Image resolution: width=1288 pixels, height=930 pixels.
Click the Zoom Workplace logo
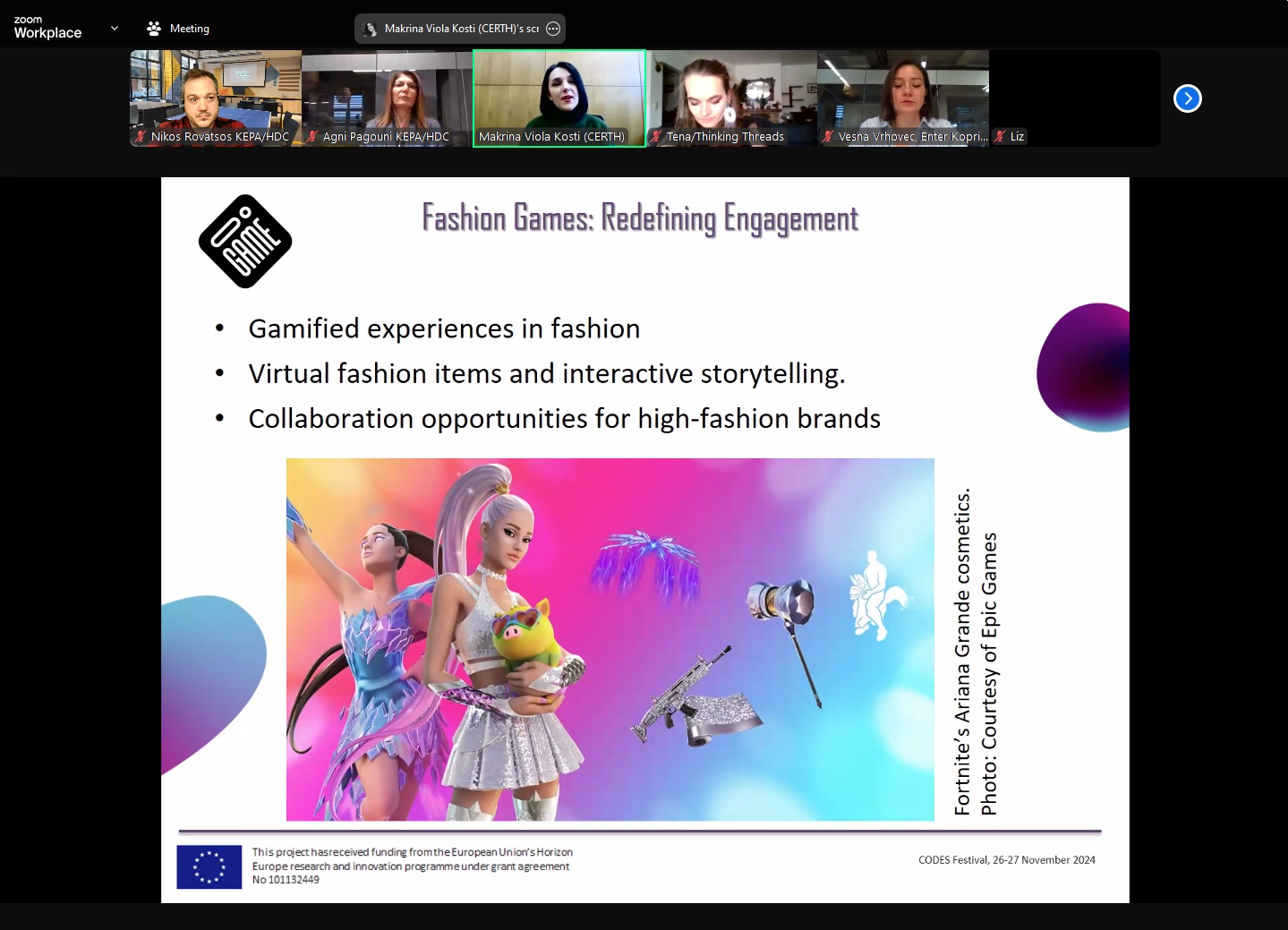[47, 28]
